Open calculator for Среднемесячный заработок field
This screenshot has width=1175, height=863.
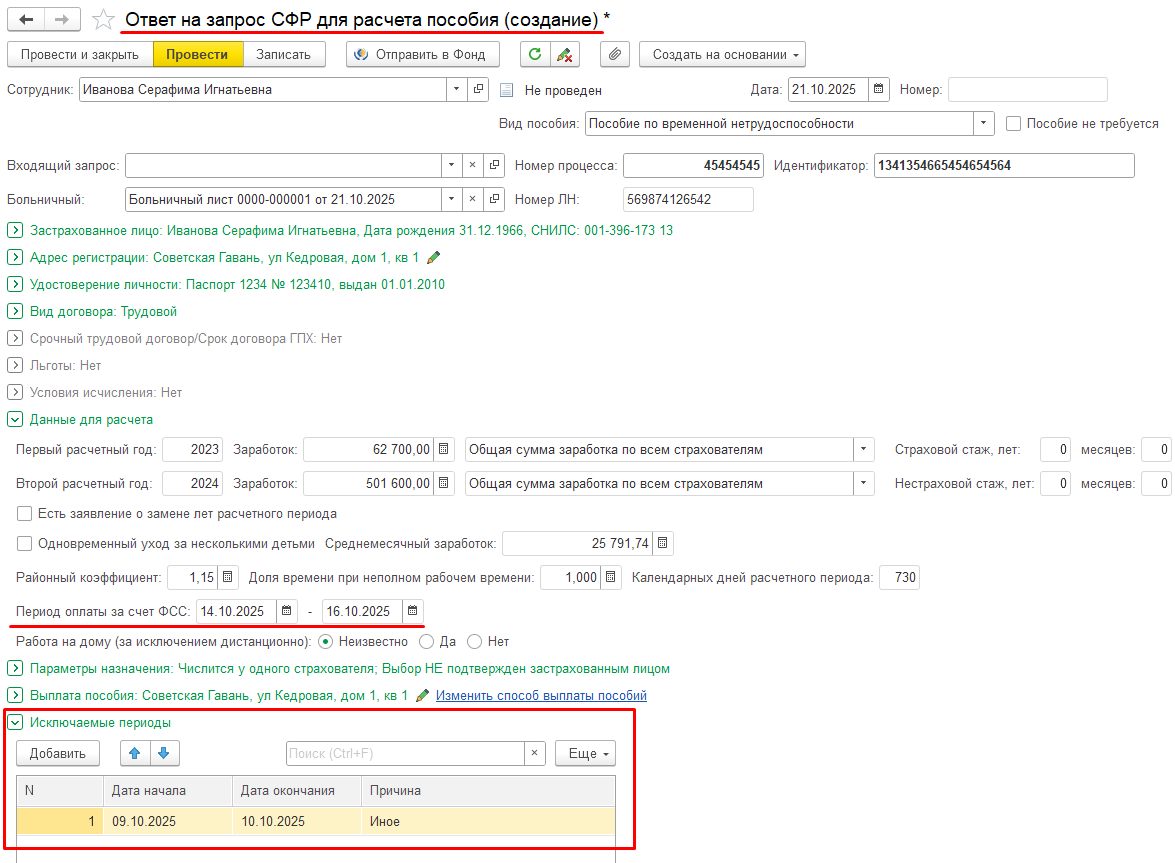click(662, 543)
